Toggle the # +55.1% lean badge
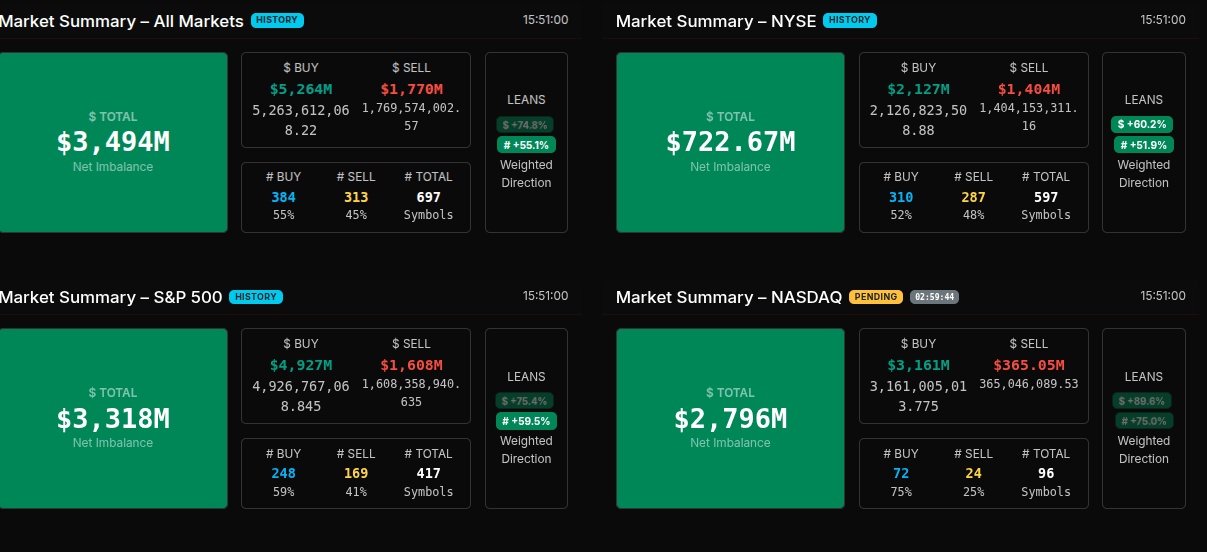1207x552 pixels. [526, 145]
